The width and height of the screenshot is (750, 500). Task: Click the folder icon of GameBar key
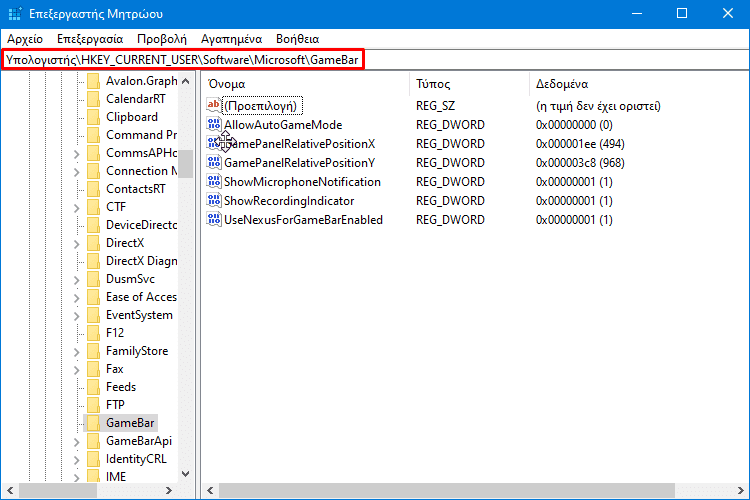click(93, 422)
